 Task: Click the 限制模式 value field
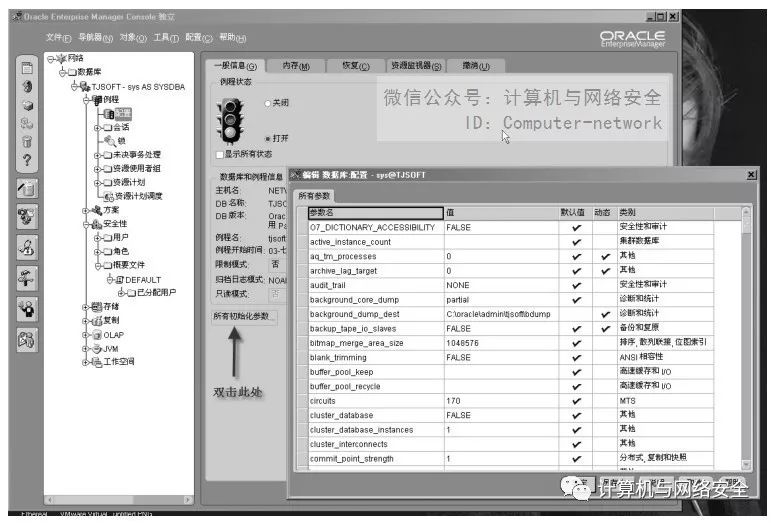point(277,265)
